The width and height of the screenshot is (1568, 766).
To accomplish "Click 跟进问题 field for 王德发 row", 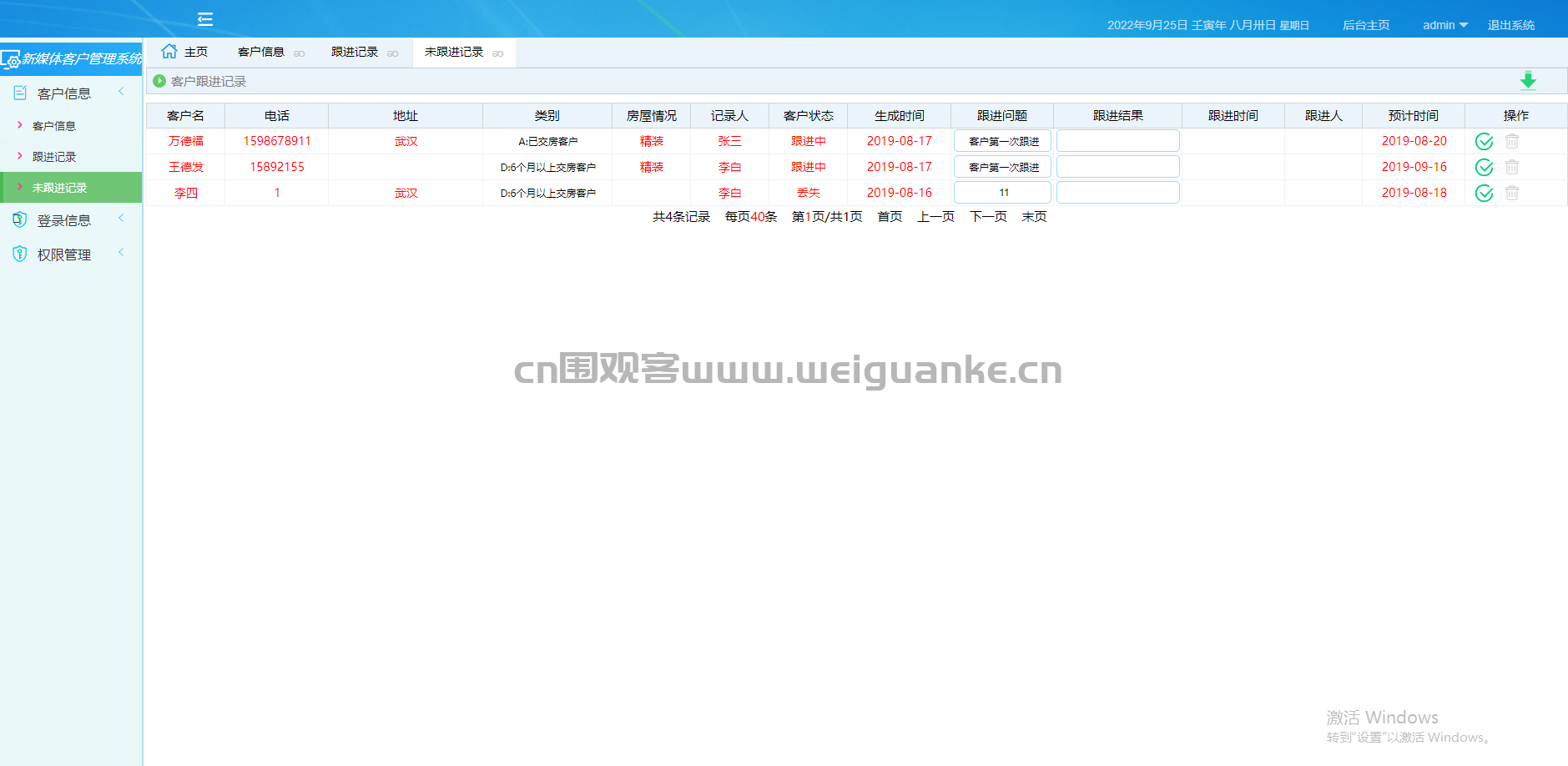I will (x=1002, y=167).
